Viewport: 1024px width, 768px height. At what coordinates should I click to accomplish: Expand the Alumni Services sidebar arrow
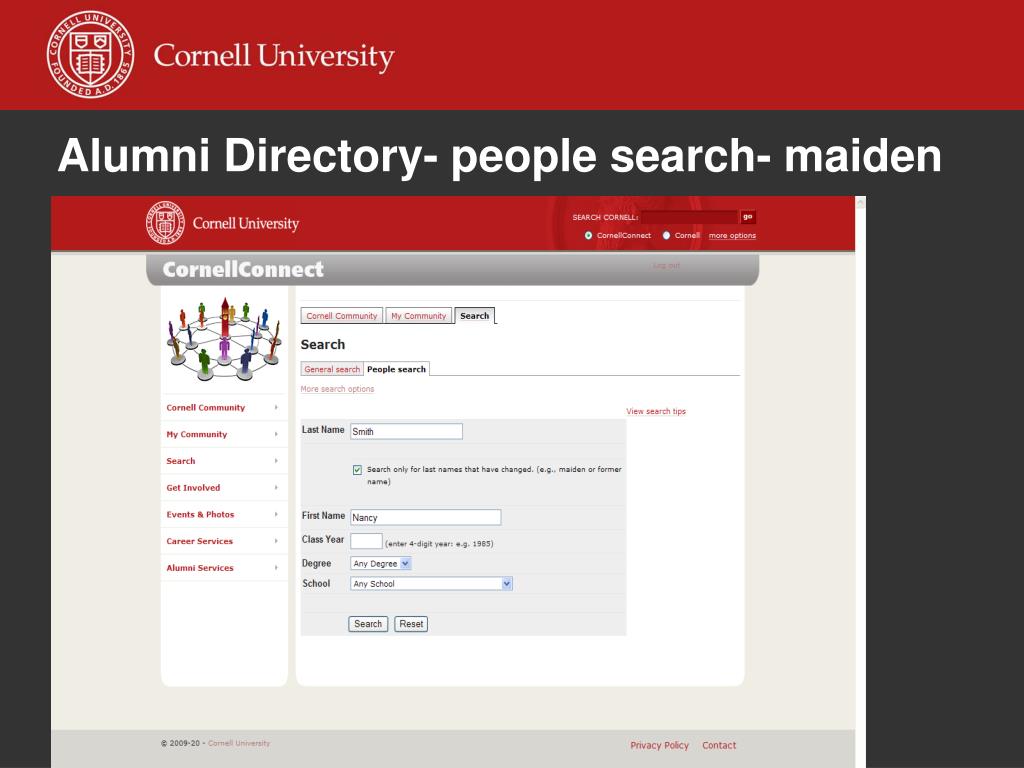pyautogui.click(x=276, y=568)
